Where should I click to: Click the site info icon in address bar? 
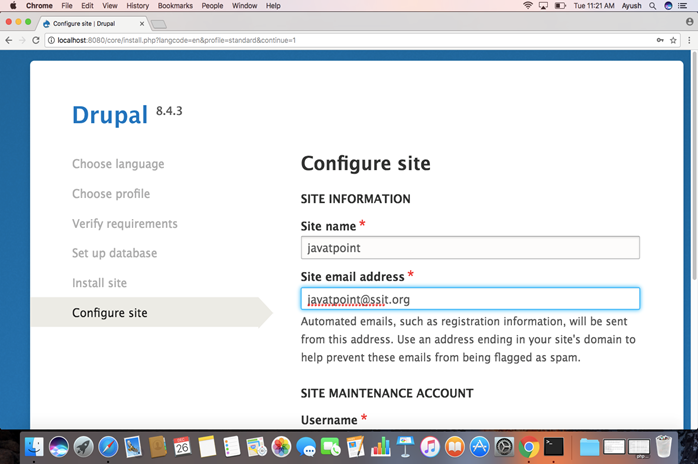pos(51,40)
